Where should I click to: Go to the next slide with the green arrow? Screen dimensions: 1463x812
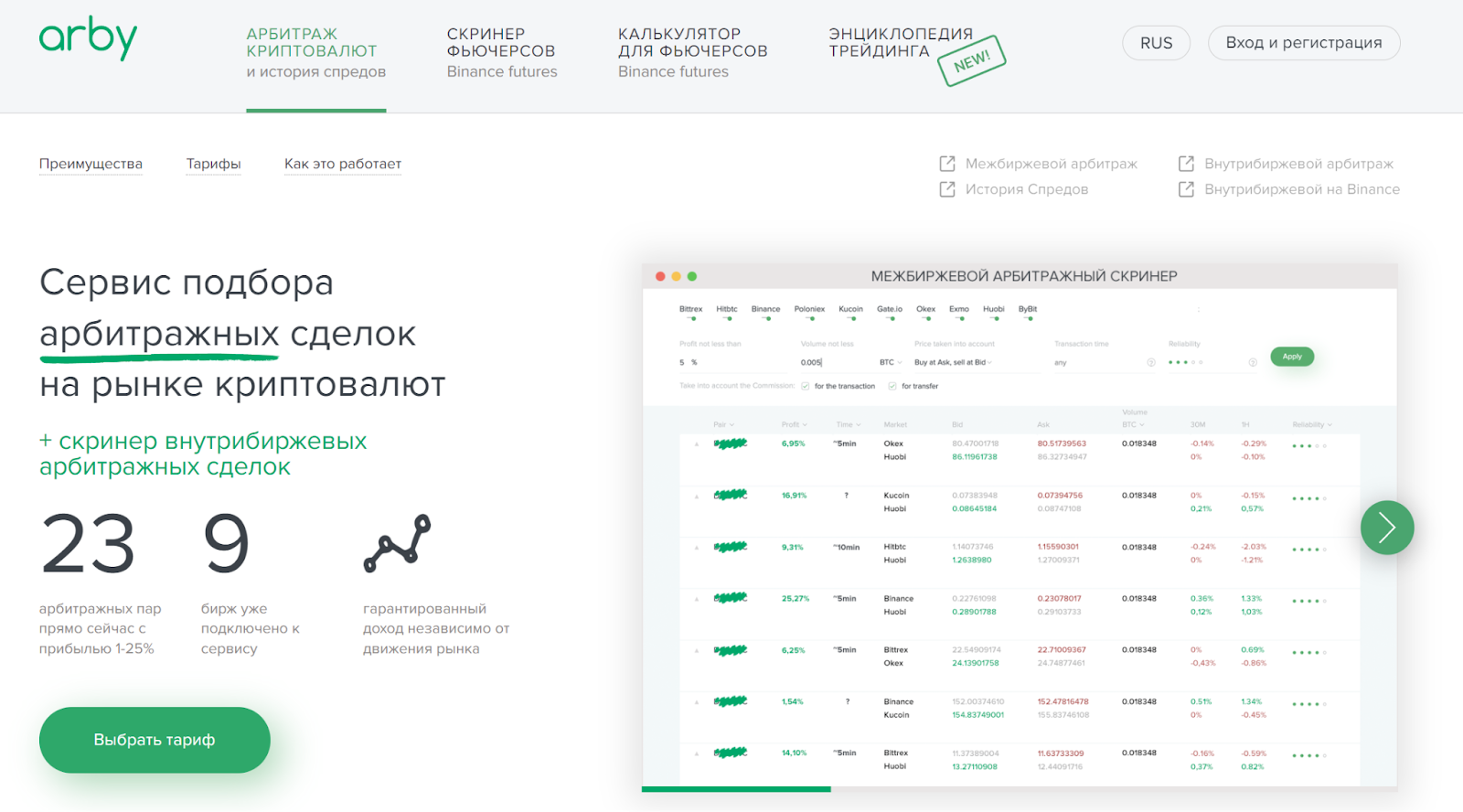(1387, 528)
